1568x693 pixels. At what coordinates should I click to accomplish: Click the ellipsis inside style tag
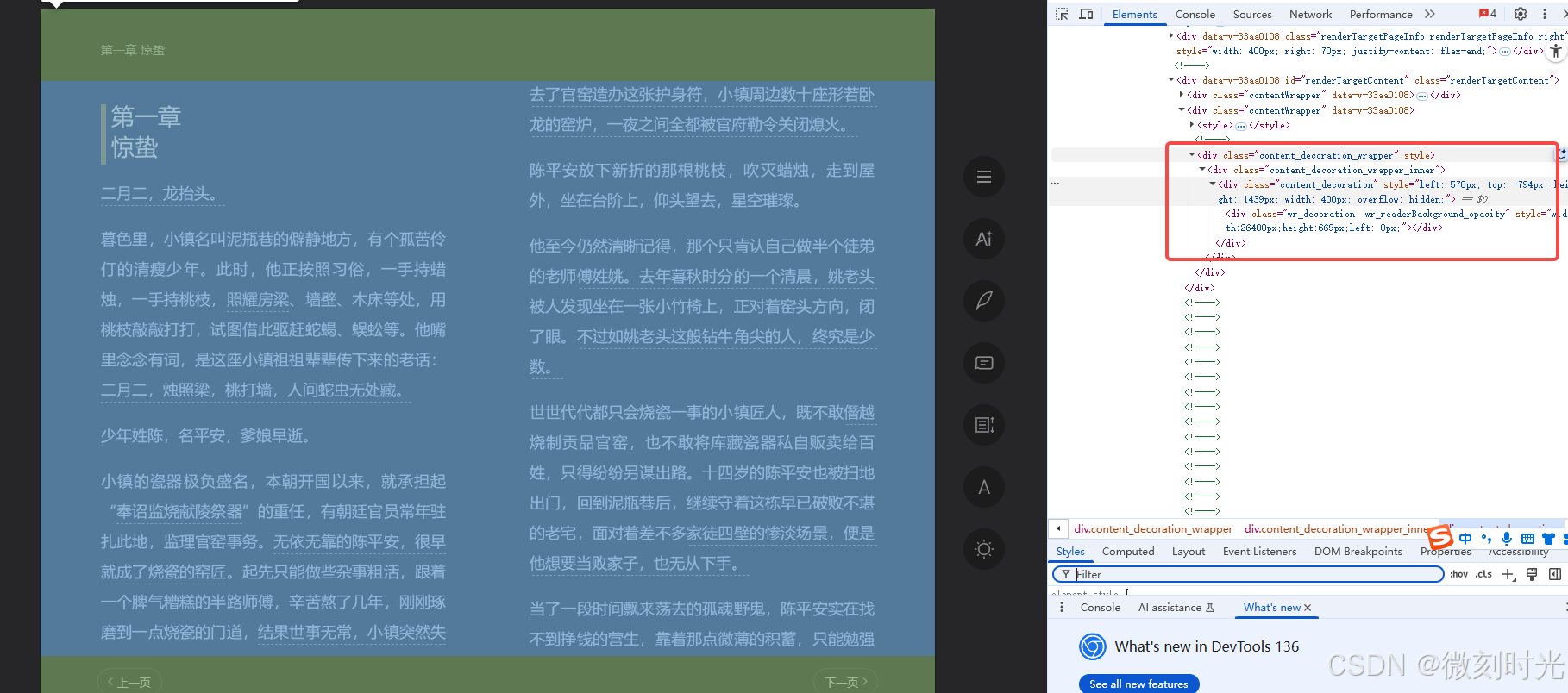pyautogui.click(x=1240, y=126)
